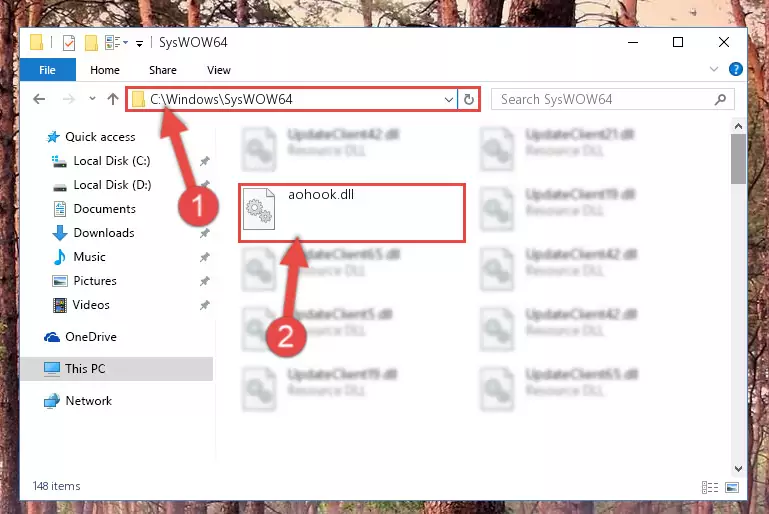Open the blue Help question mark icon
Image resolution: width=769 pixels, height=514 pixels.
[x=735, y=69]
